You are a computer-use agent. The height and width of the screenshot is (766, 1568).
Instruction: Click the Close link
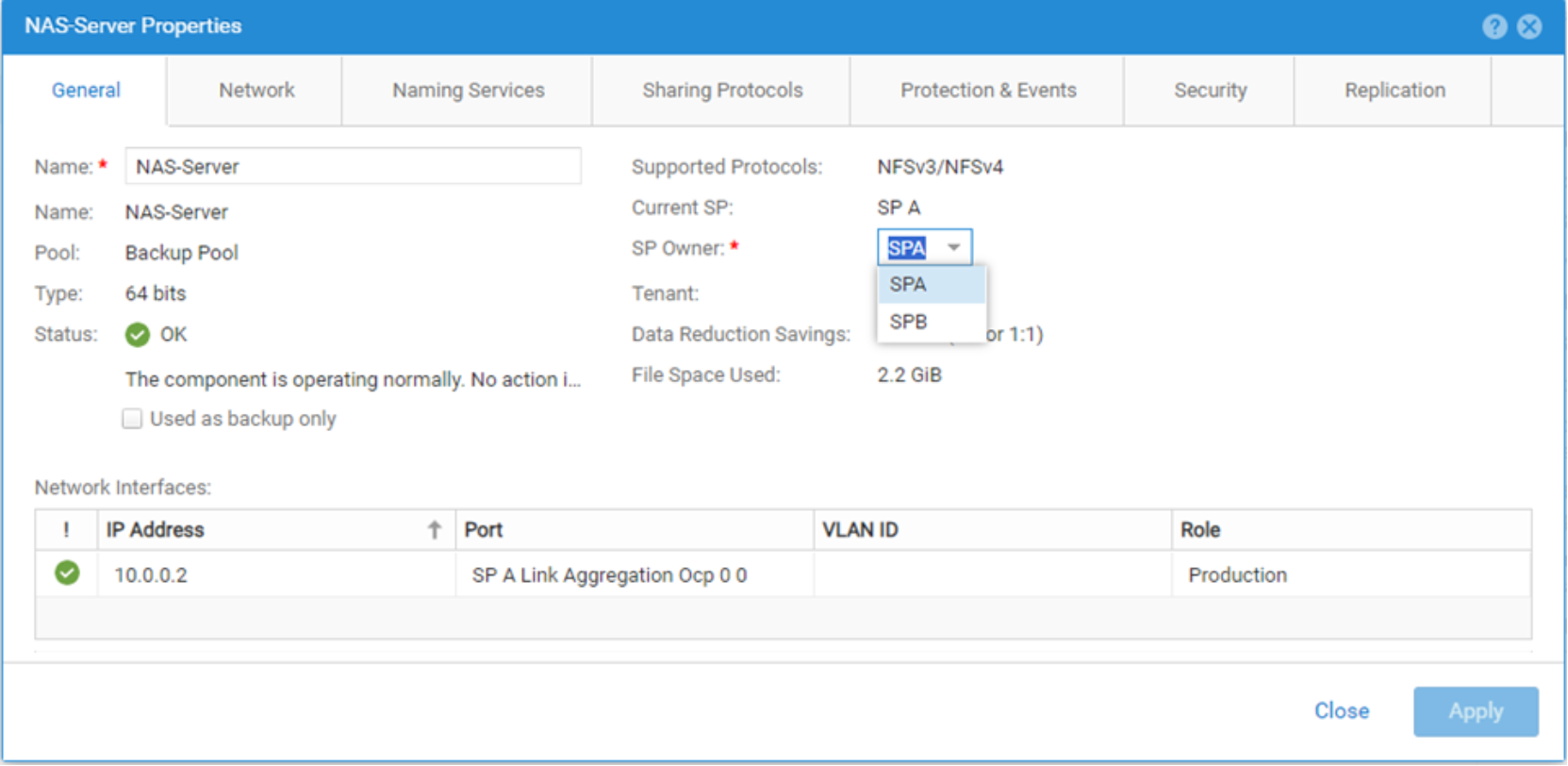[1342, 711]
